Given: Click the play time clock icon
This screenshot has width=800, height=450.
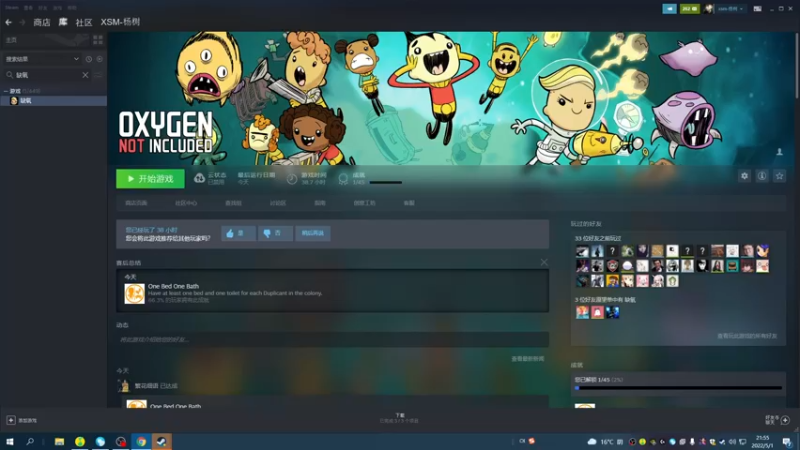Looking at the screenshot, I should [292, 179].
